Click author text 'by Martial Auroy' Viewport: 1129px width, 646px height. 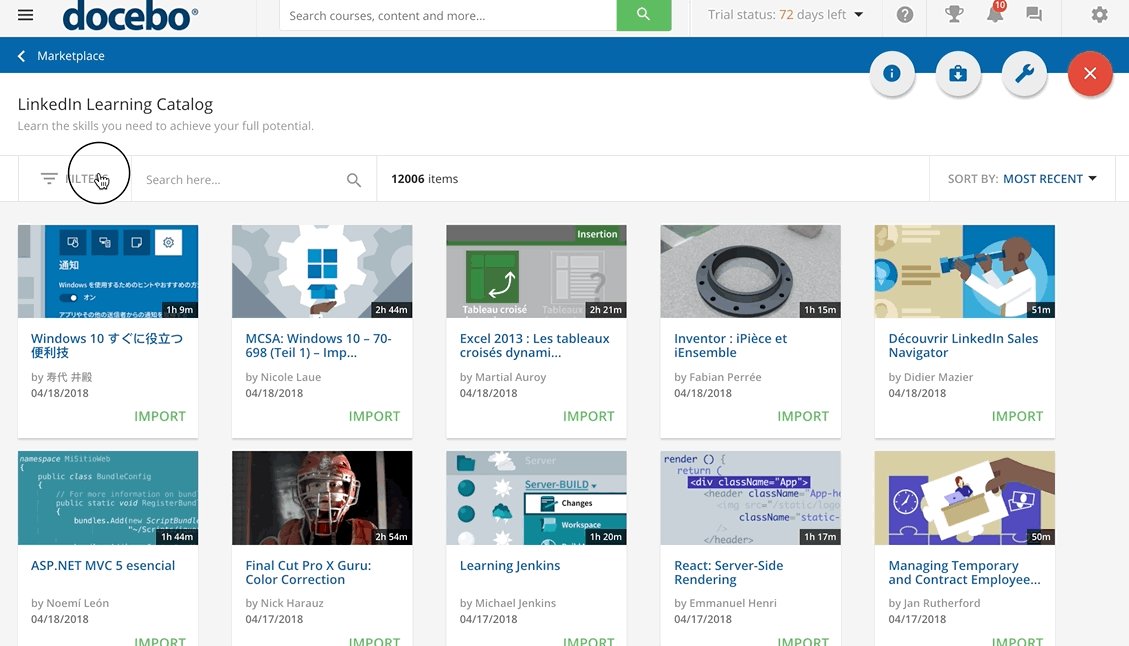click(x=503, y=377)
